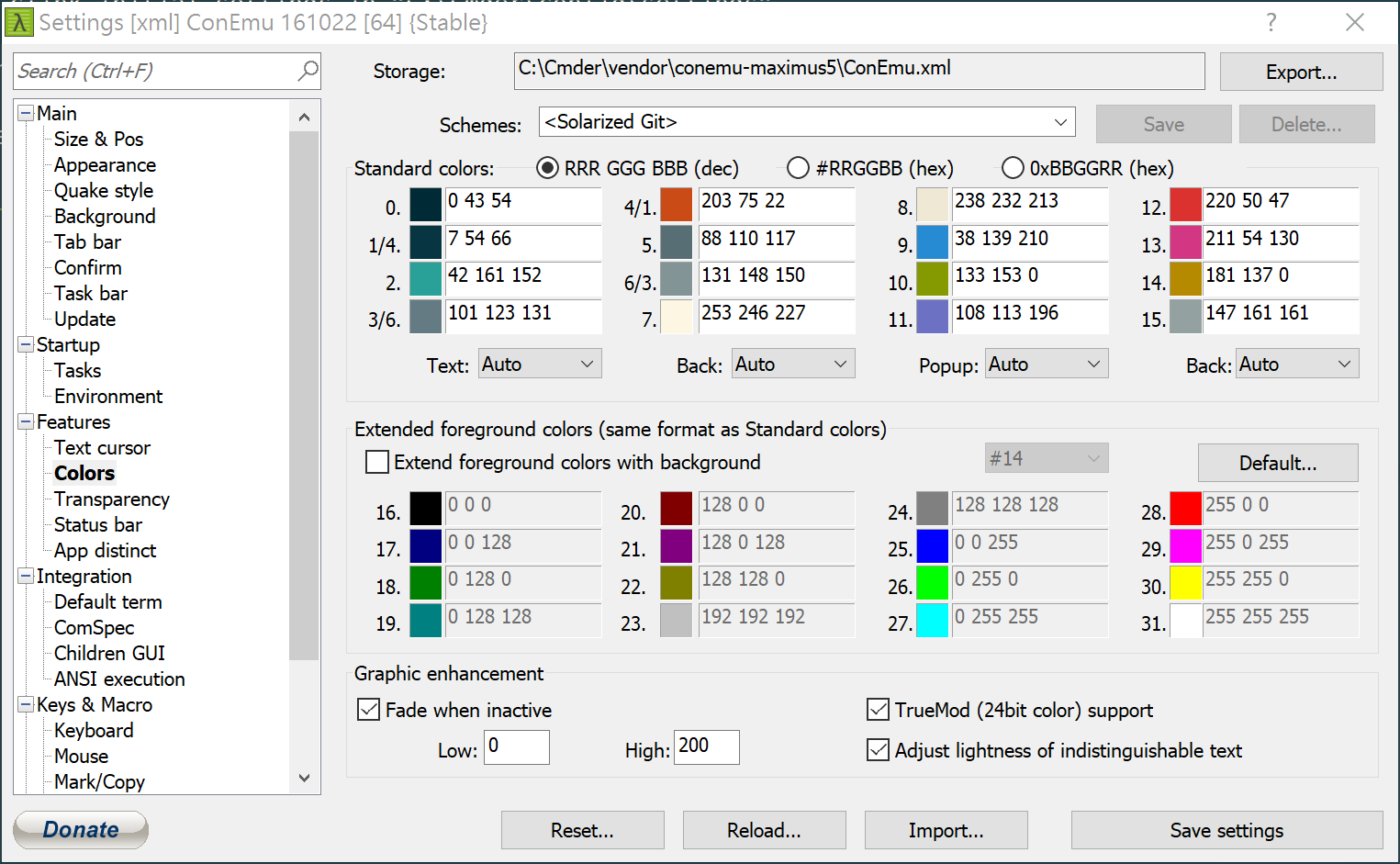The height and width of the screenshot is (864, 1400).
Task: Select the 0xBBGGRR (hex) radio button
Action: [1013, 168]
